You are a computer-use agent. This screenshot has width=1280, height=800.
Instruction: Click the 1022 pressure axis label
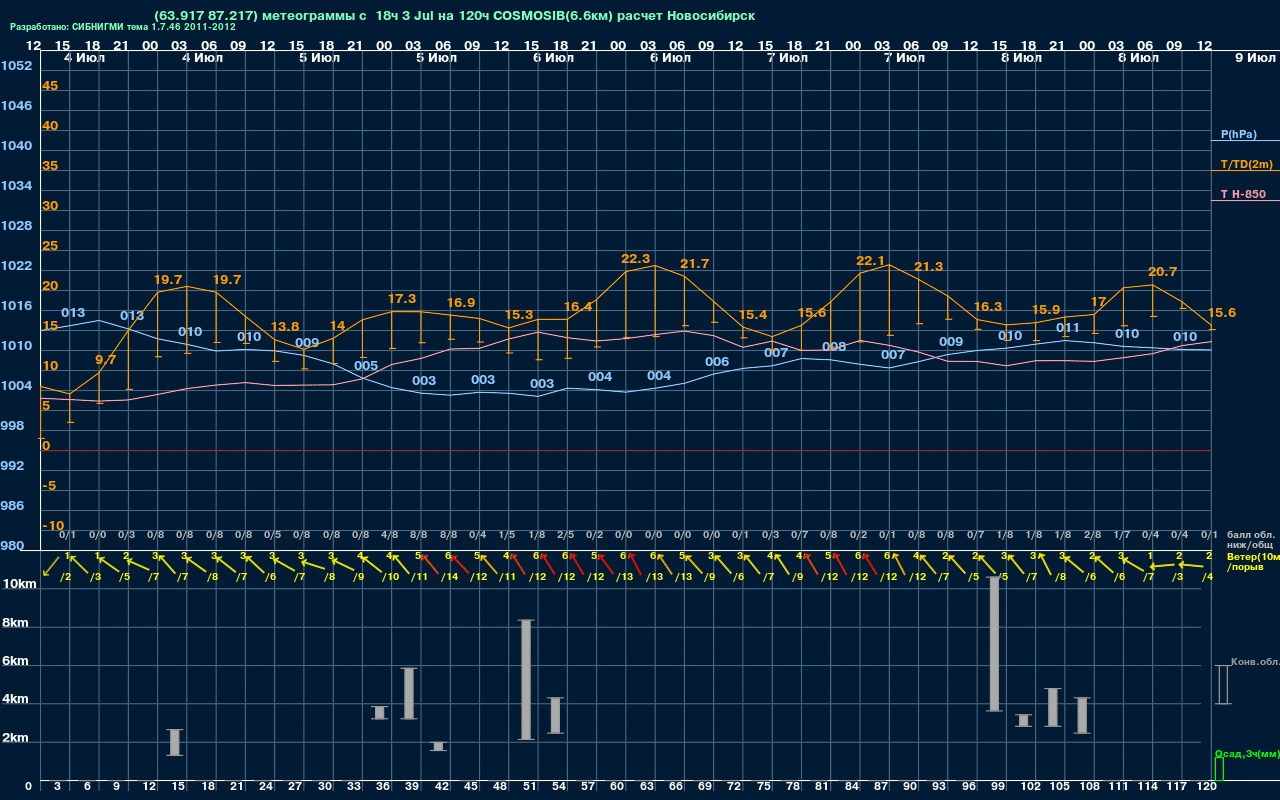coord(16,266)
